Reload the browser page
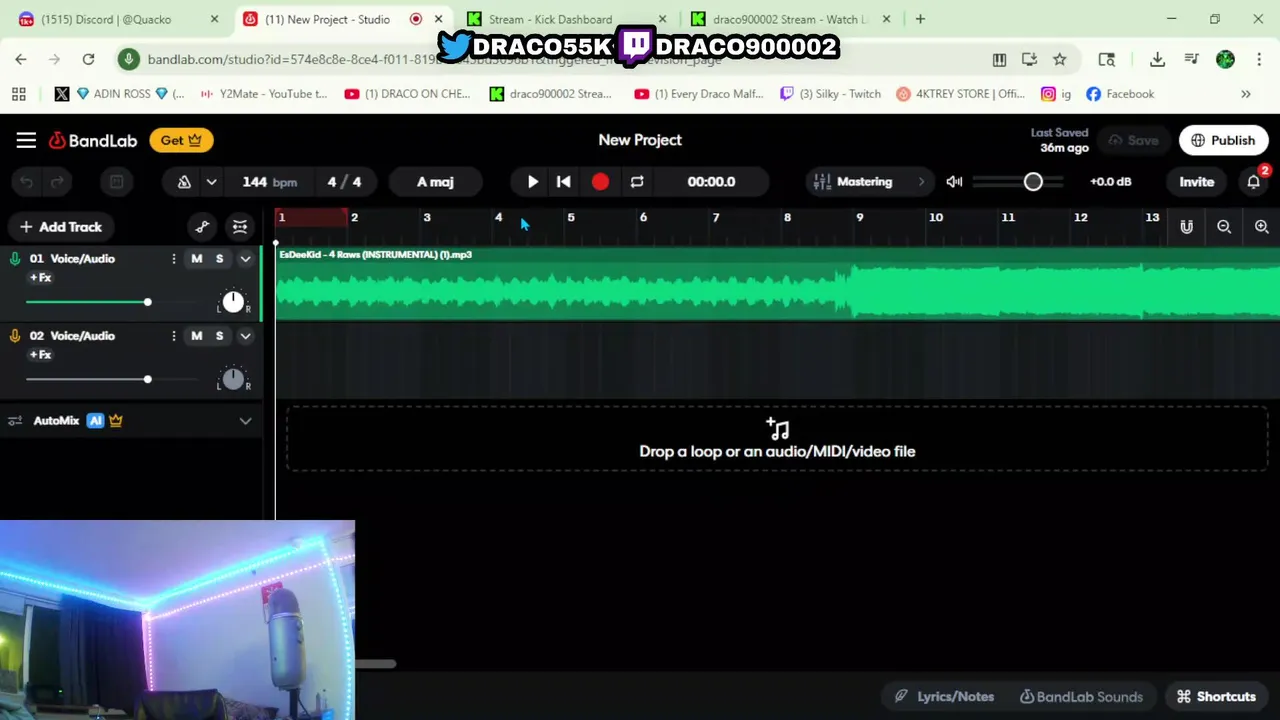Screen dimensions: 1280x720 click(88, 60)
